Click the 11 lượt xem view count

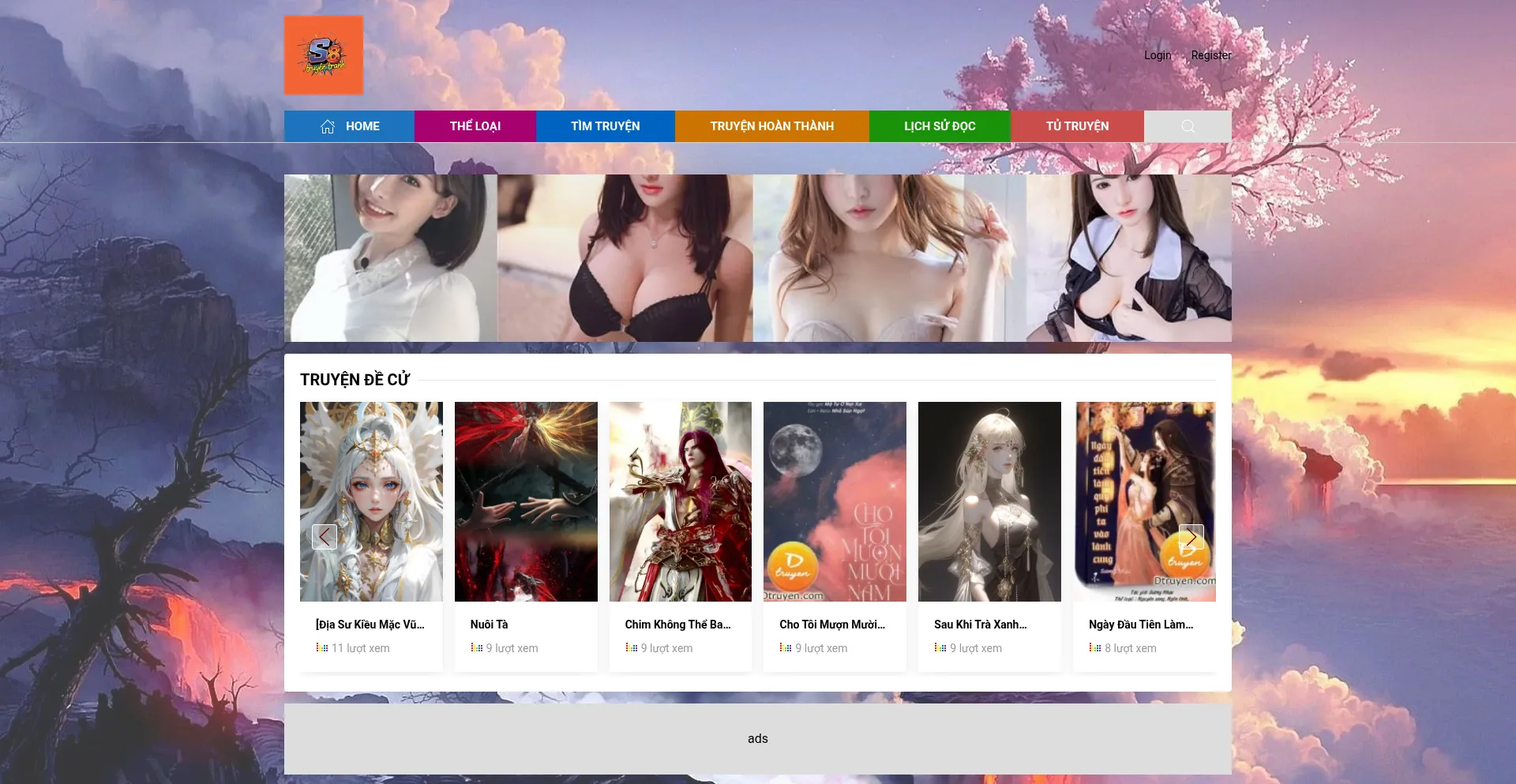point(361,648)
